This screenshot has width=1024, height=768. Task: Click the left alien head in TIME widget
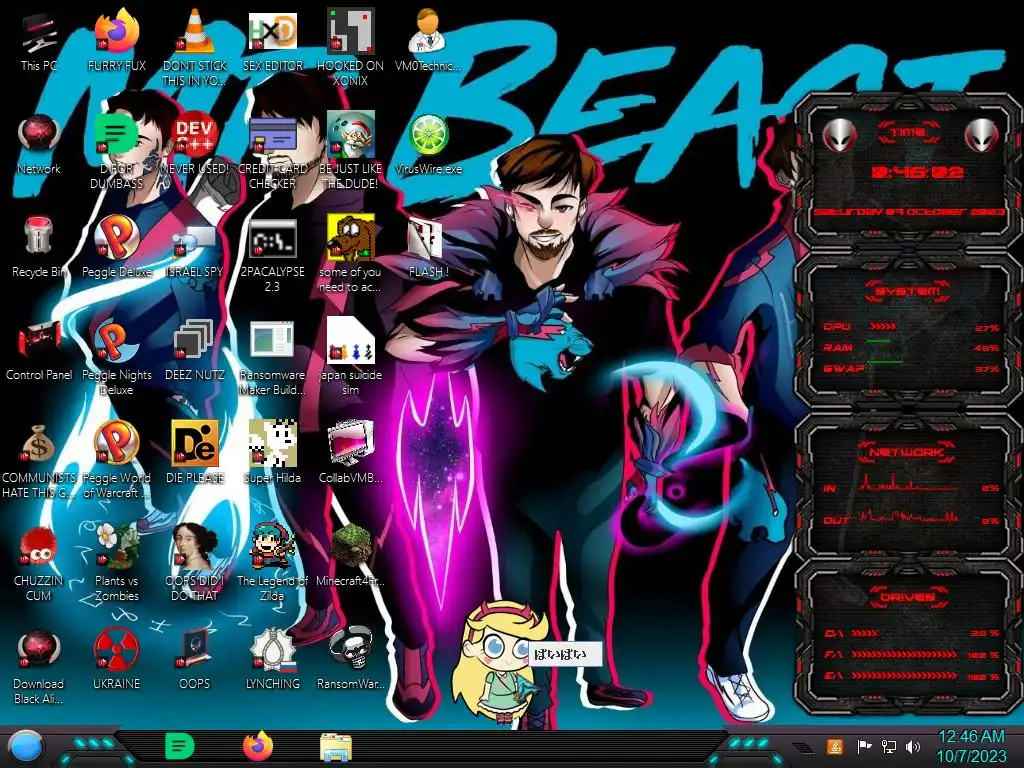pyautogui.click(x=840, y=135)
